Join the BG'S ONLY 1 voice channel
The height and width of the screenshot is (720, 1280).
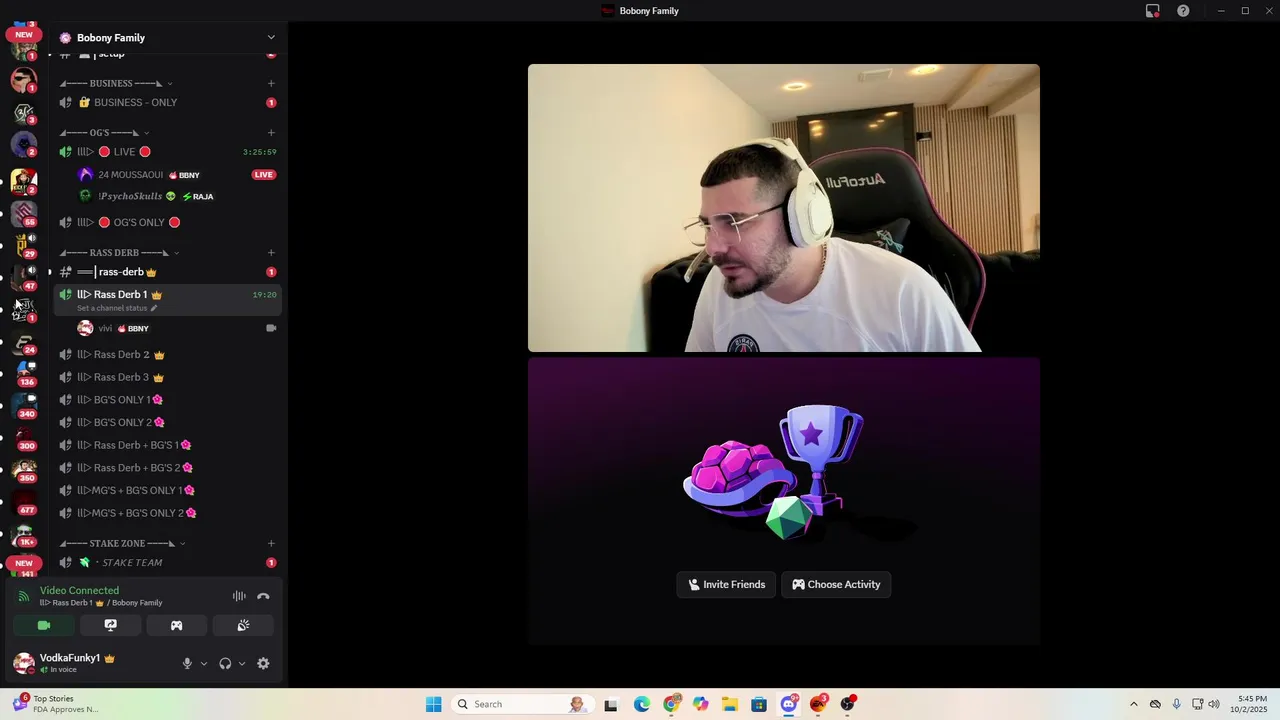click(x=167, y=400)
